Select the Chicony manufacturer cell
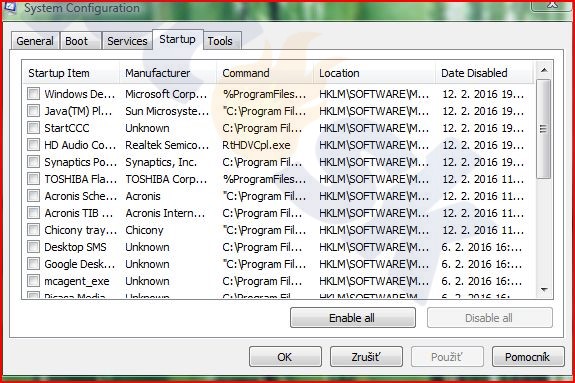This screenshot has width=575, height=383. [x=144, y=230]
